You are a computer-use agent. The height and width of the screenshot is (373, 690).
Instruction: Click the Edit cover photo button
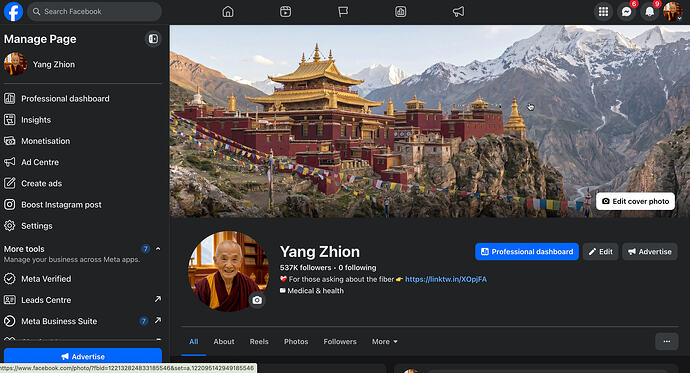tap(635, 201)
